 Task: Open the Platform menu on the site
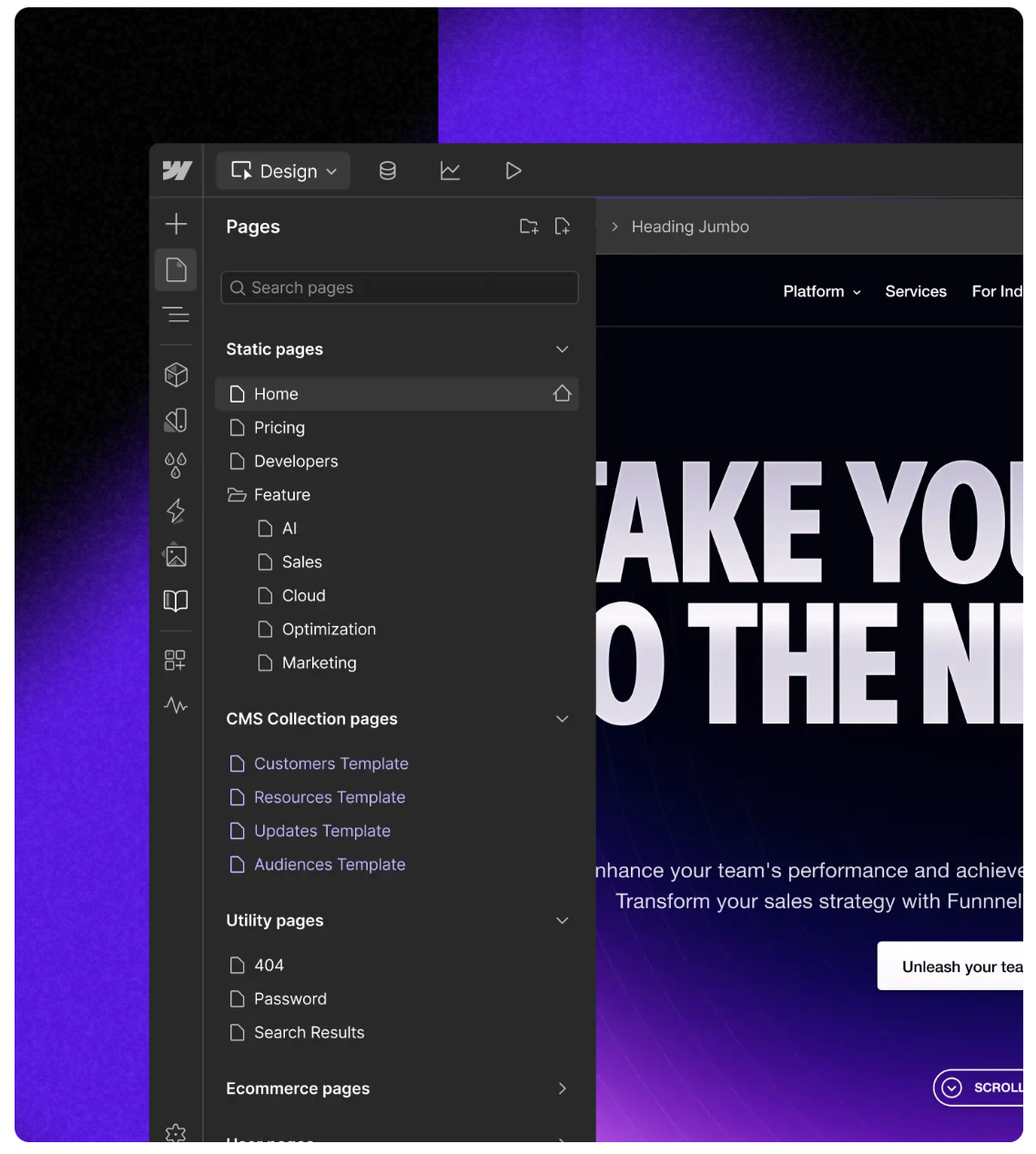(x=820, y=291)
